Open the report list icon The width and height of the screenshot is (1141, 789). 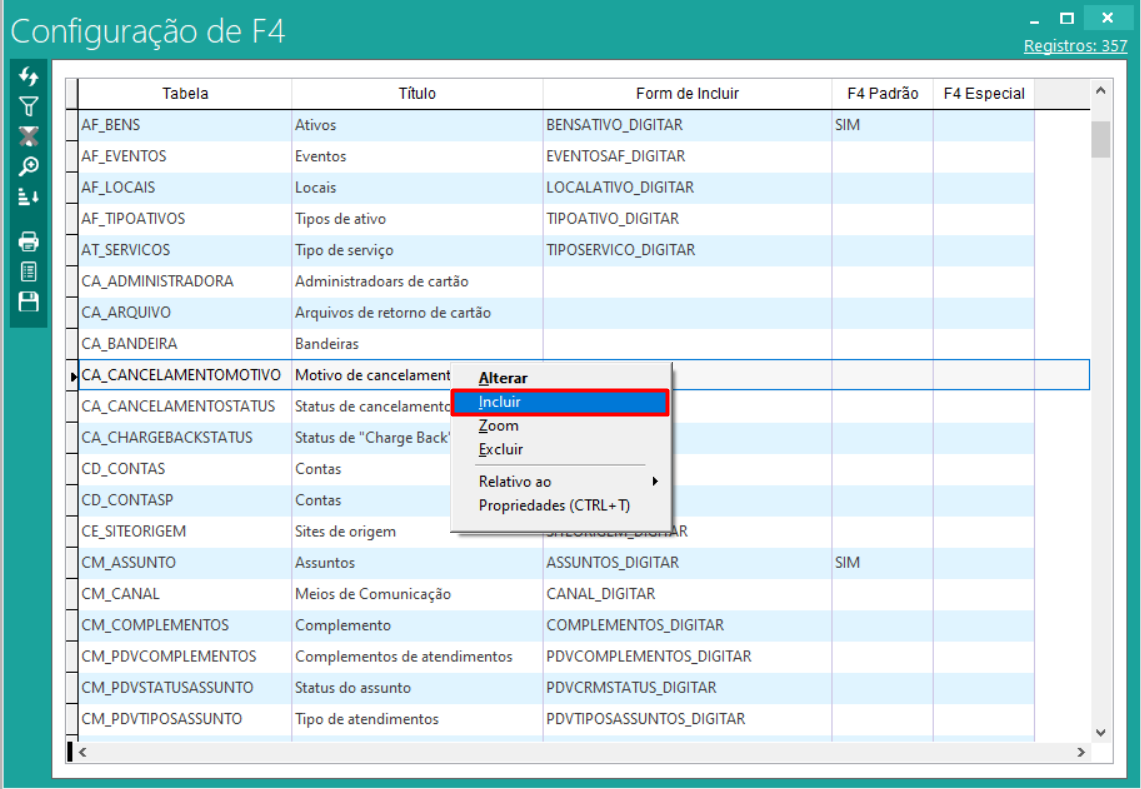click(29, 271)
